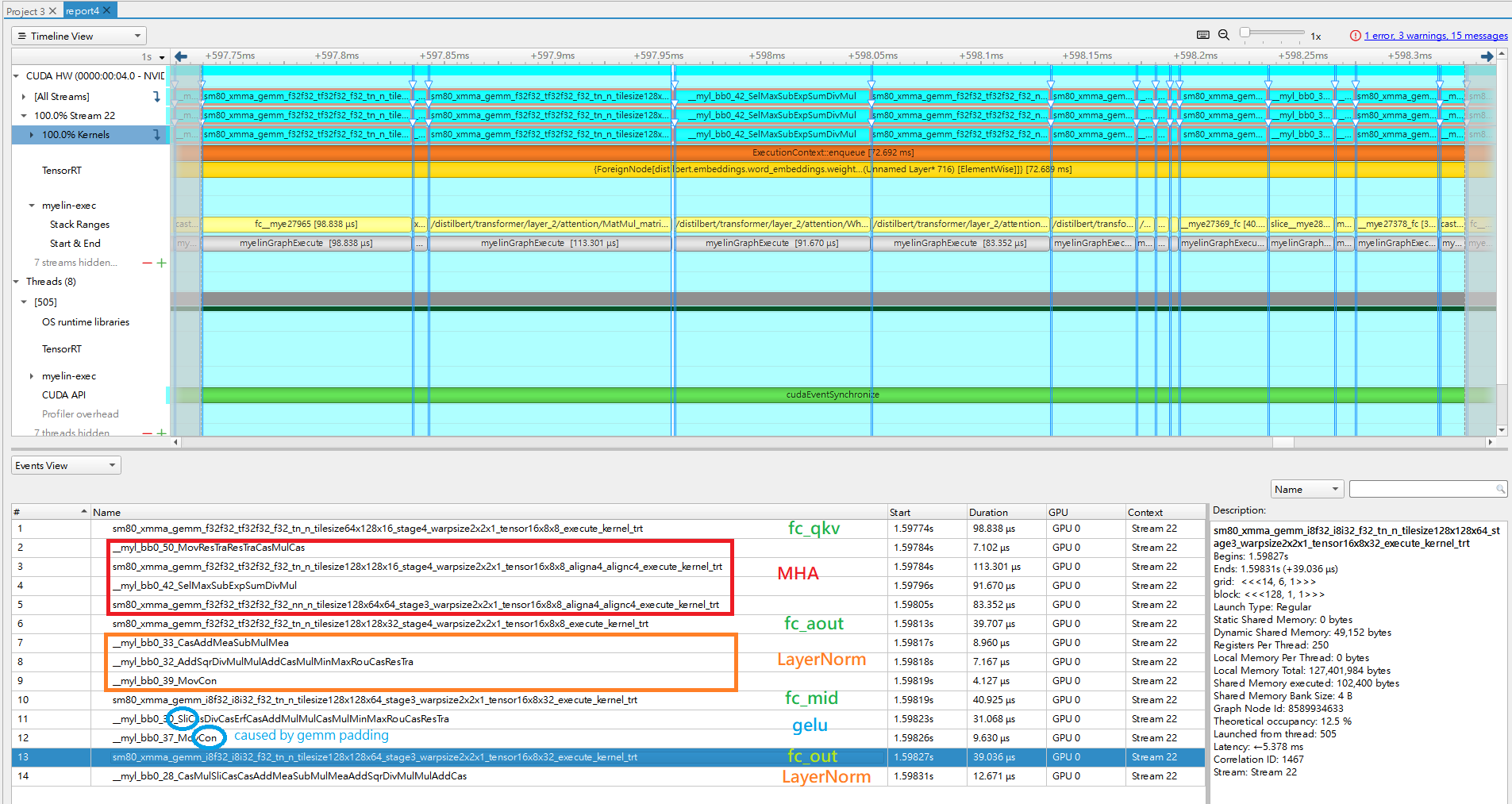The width and height of the screenshot is (1512, 804).
Task: Expand the All Streams row
Action: coord(24,97)
